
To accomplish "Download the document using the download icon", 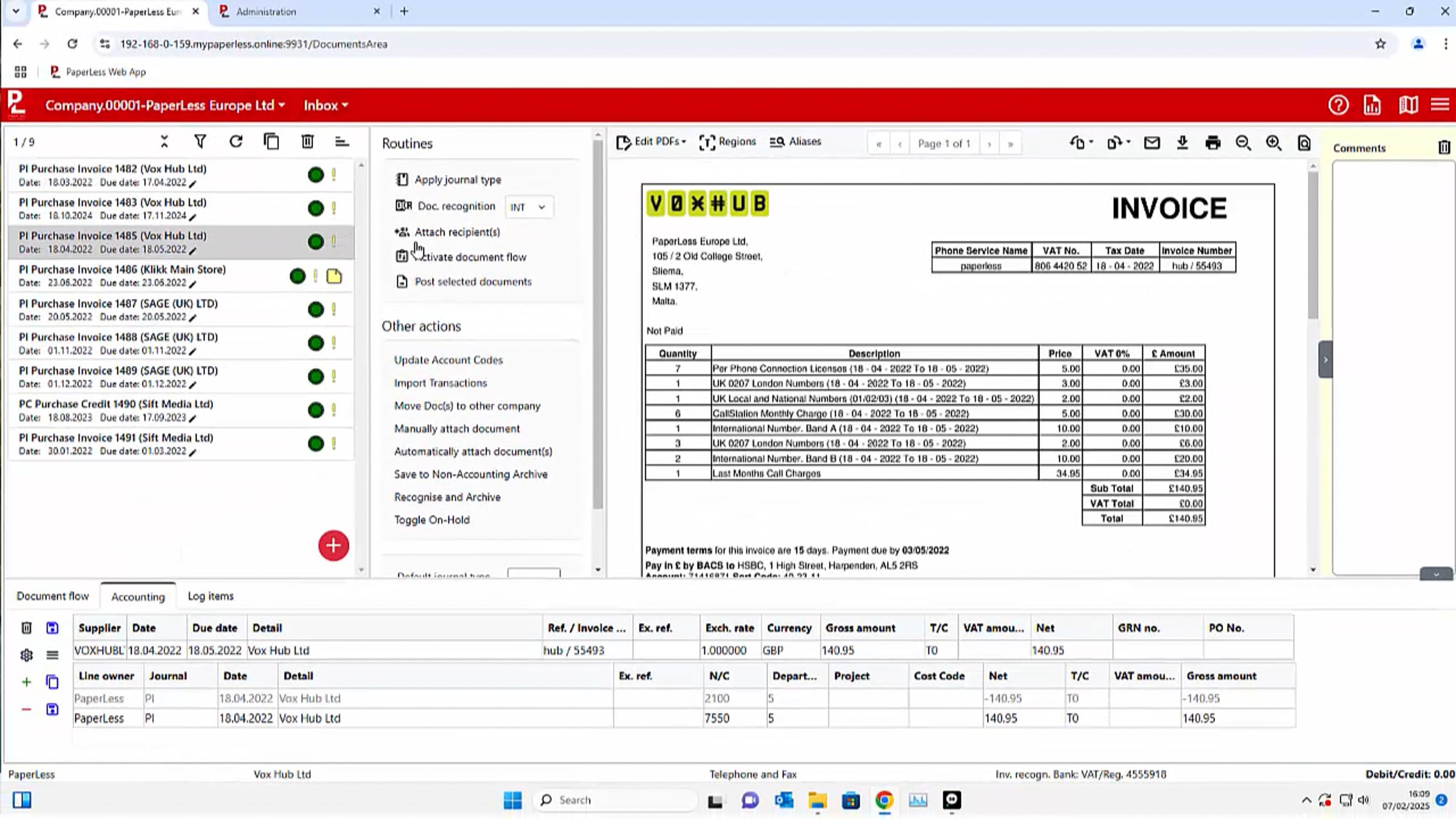I will [1182, 143].
